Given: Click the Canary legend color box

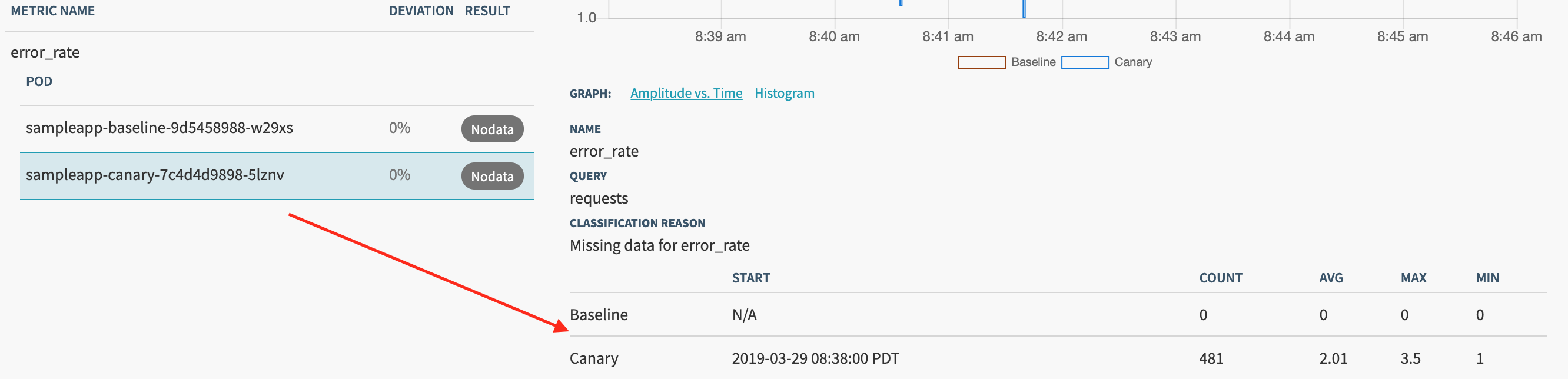Looking at the screenshot, I should (1085, 62).
